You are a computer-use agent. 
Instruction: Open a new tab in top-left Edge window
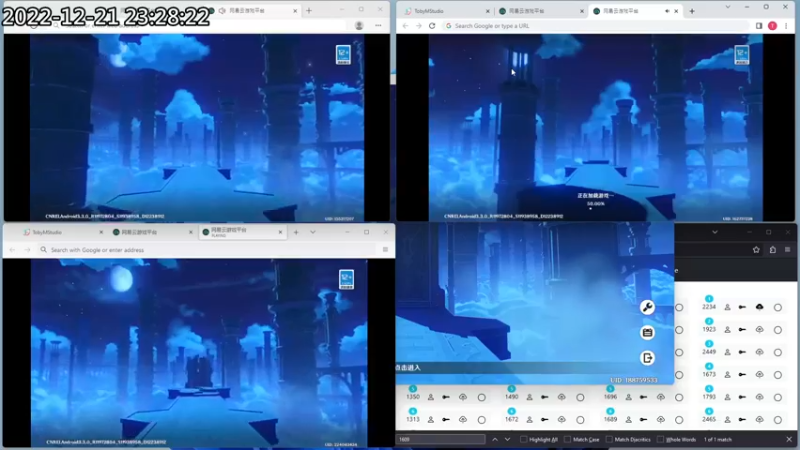tap(309, 11)
